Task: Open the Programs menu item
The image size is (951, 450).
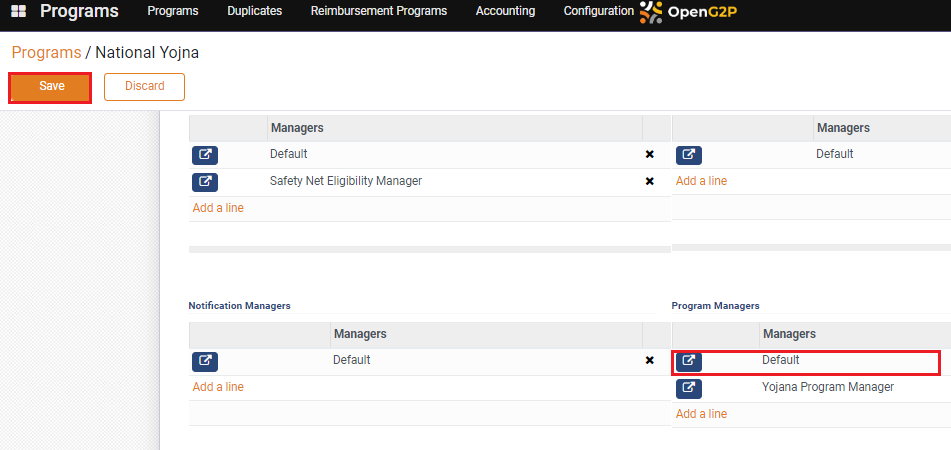Action: click(172, 11)
